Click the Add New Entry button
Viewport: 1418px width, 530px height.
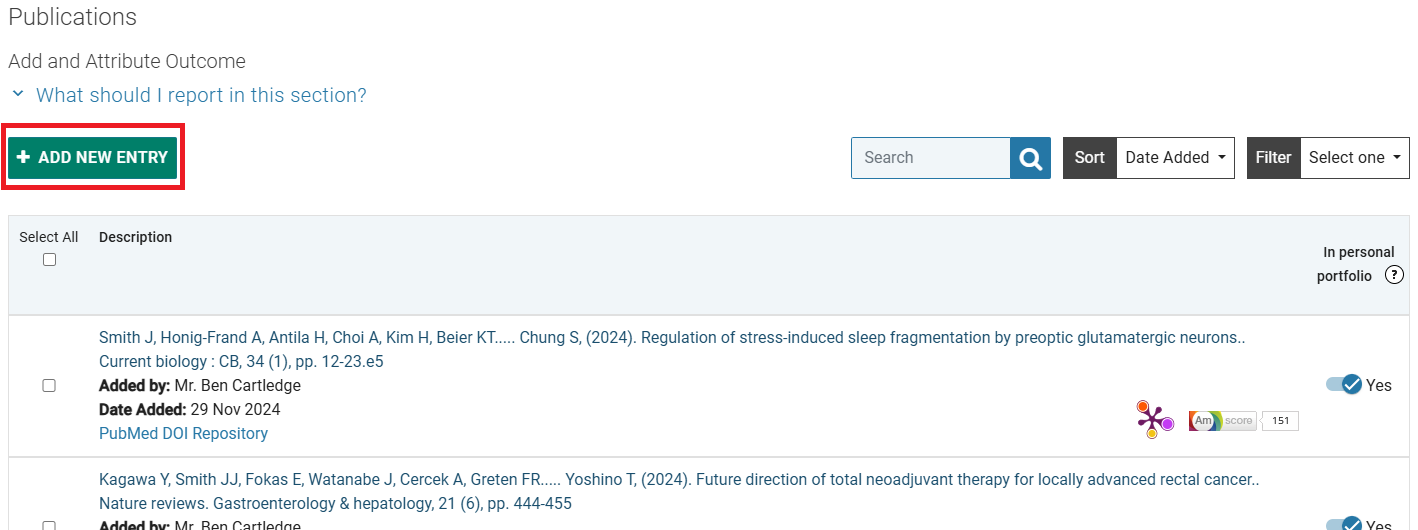pyautogui.click(x=93, y=158)
